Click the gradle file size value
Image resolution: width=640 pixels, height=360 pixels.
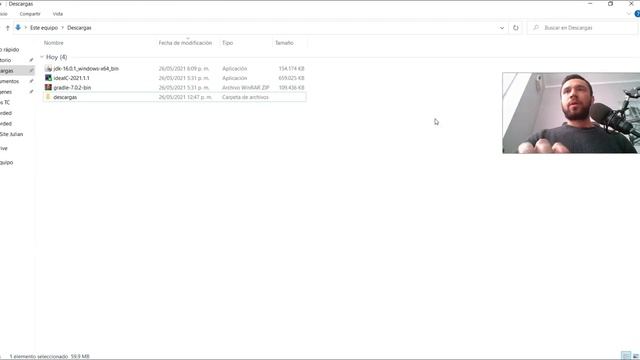(x=291, y=88)
